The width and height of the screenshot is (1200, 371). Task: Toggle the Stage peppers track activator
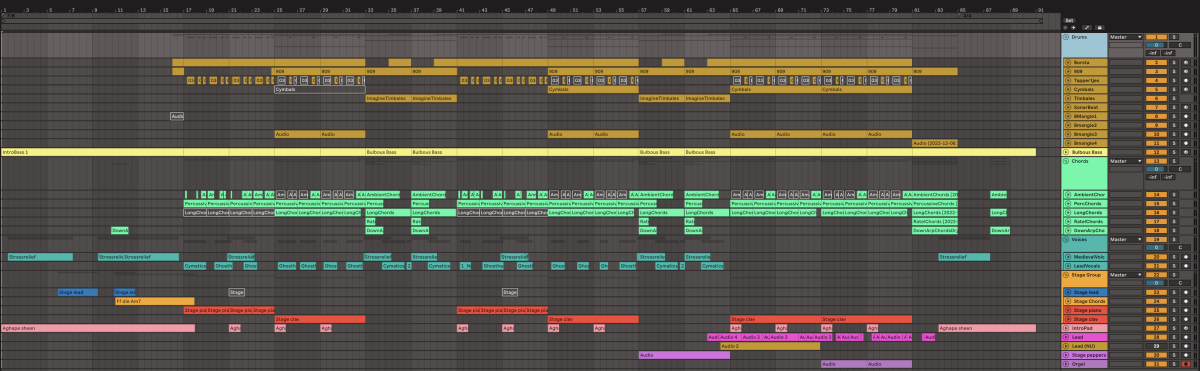click(1156, 355)
